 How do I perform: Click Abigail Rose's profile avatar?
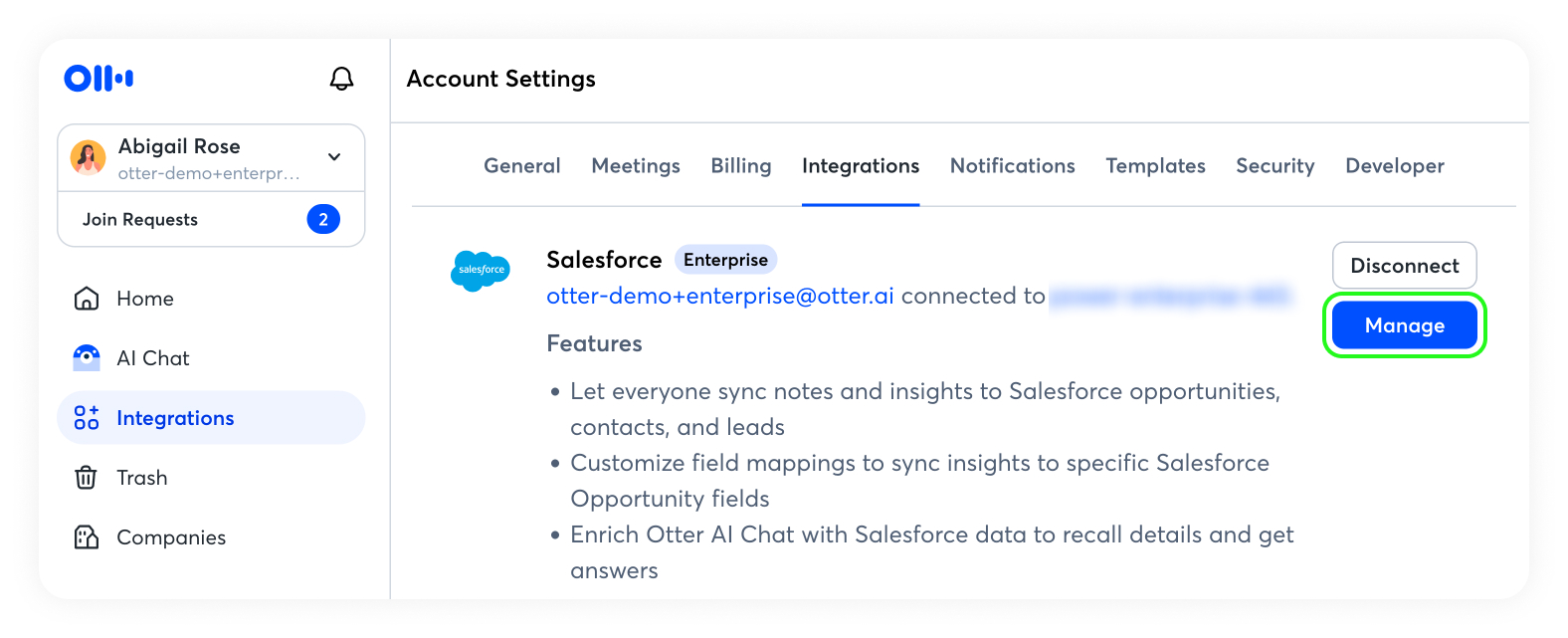[89, 158]
